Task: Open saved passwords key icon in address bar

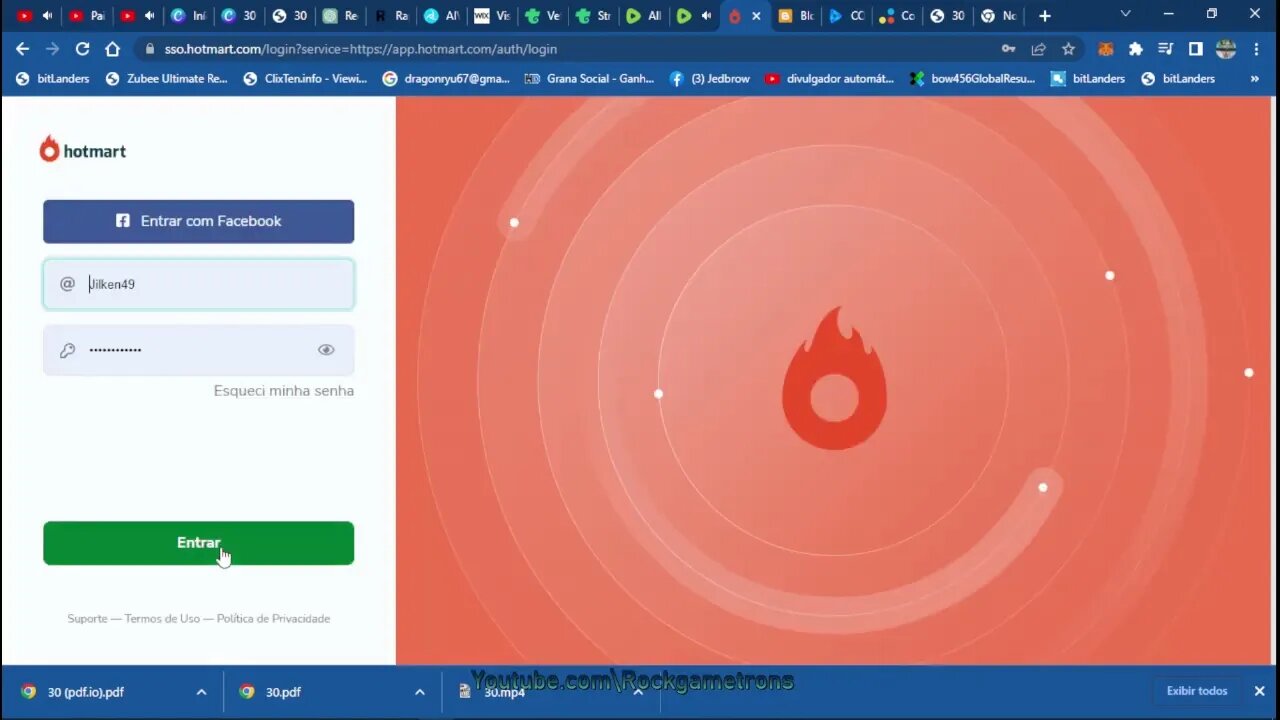Action: tap(1009, 49)
